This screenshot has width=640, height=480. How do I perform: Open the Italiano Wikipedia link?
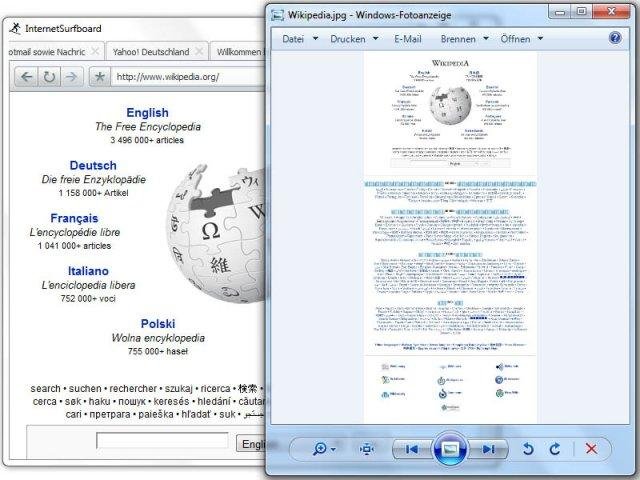click(88, 271)
